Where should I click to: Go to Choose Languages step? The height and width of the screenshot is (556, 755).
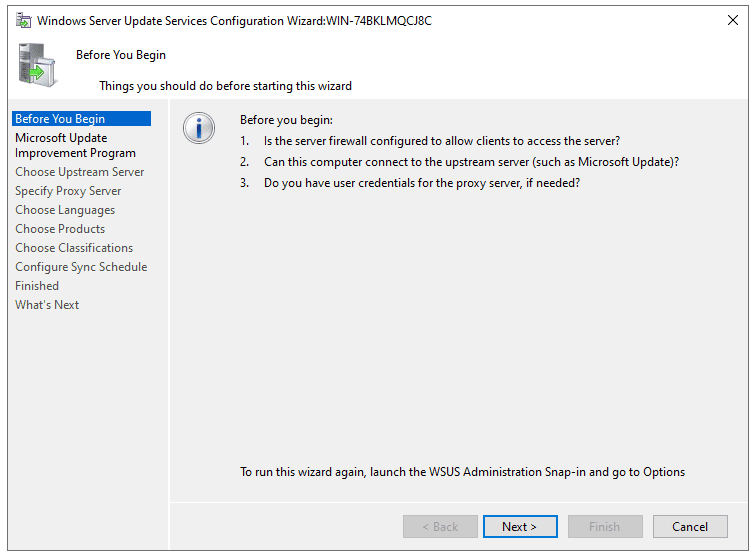[65, 210]
